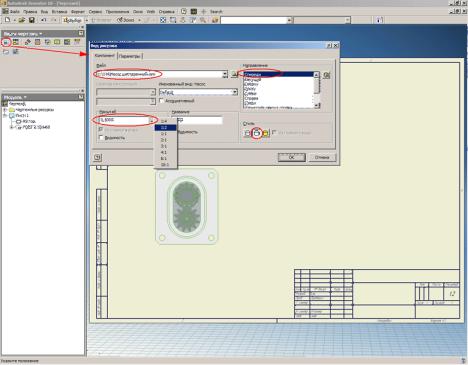This screenshot has width=468, height=365.
Task: Choose the hidden lines style icon
Action: [x=247, y=133]
